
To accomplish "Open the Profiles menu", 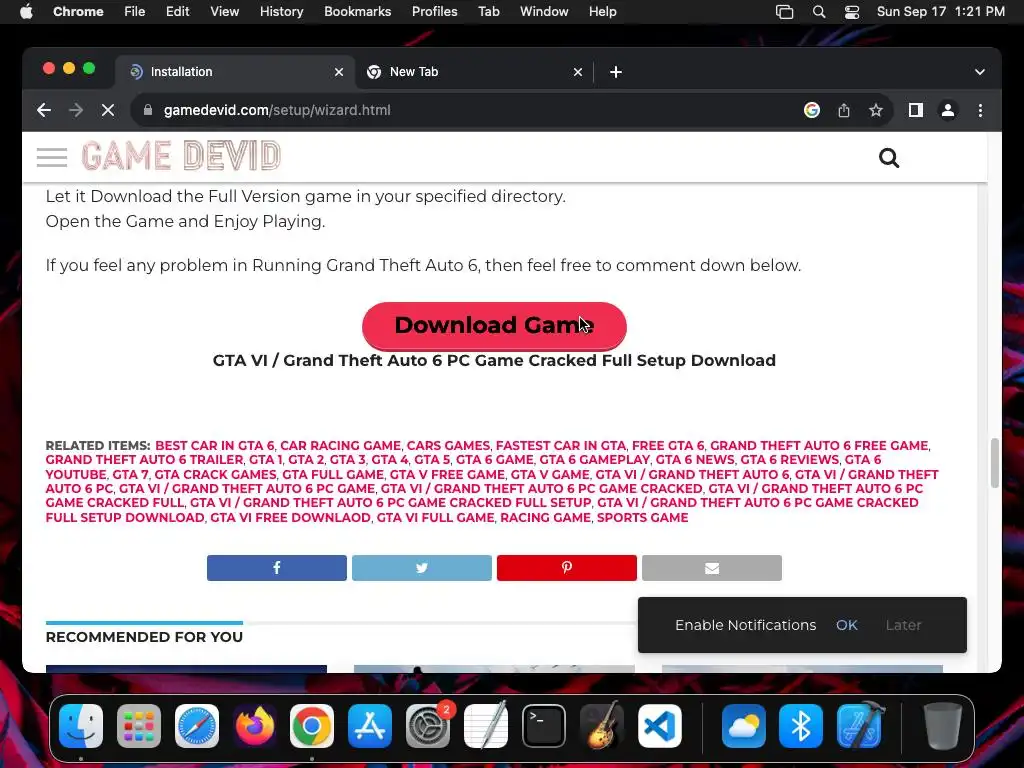I will [434, 12].
